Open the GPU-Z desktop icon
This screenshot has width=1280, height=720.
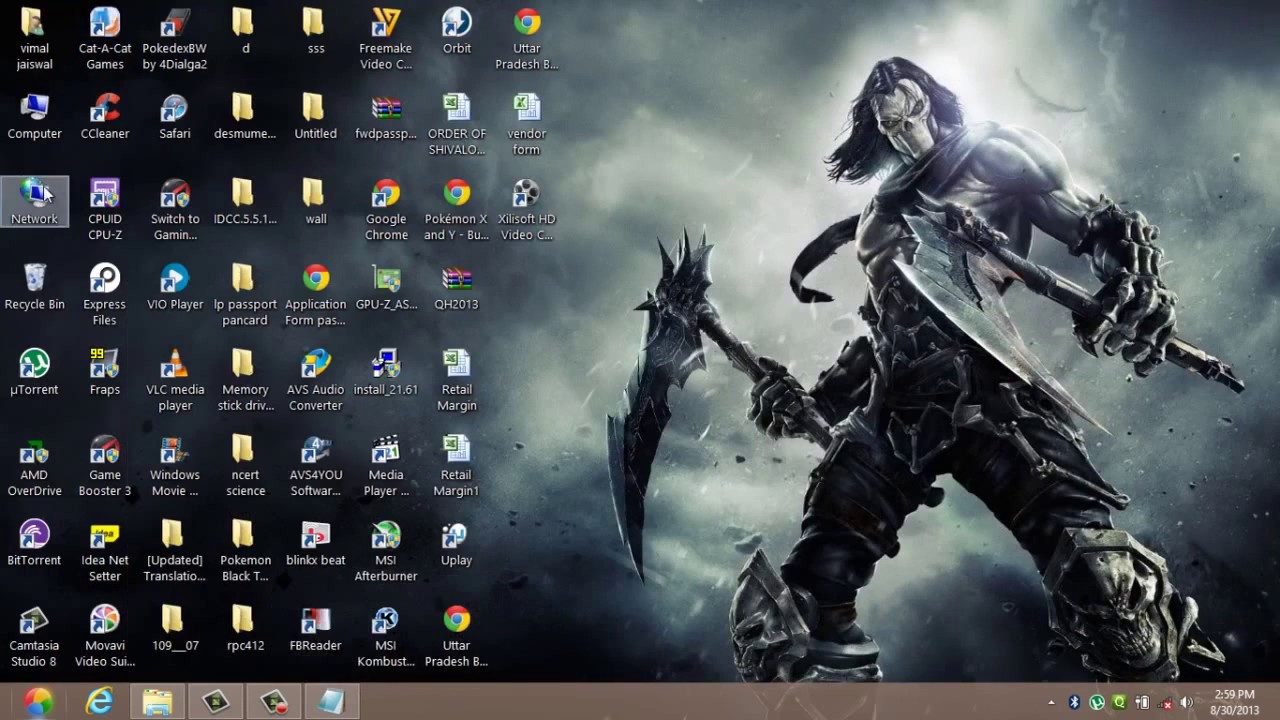pyautogui.click(x=386, y=288)
